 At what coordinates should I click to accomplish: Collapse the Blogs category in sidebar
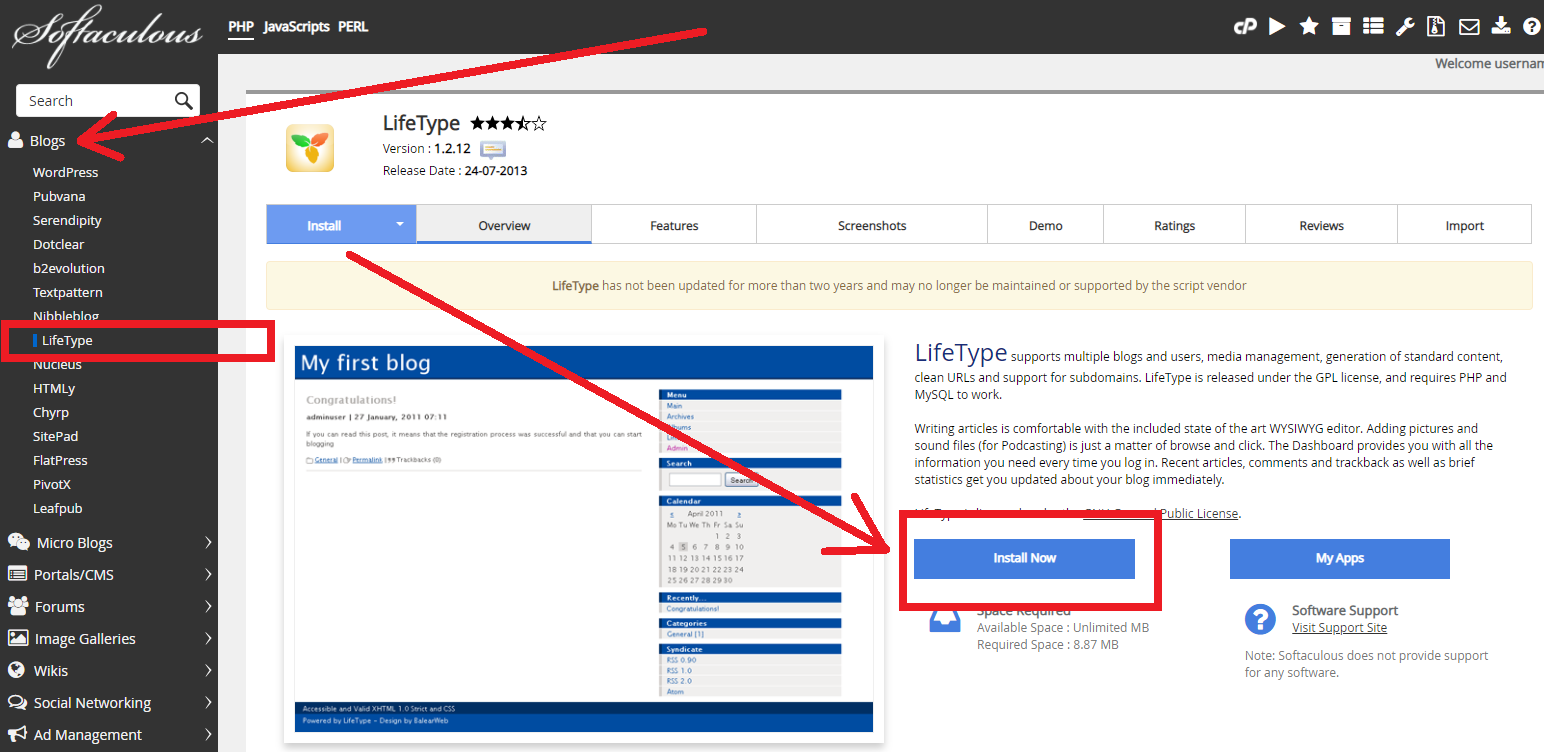point(207,141)
